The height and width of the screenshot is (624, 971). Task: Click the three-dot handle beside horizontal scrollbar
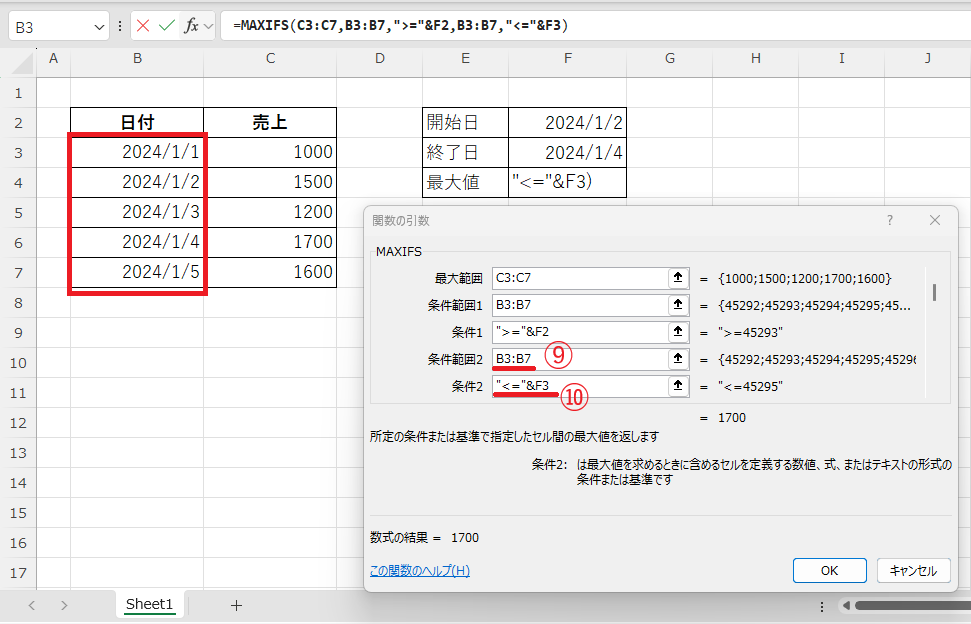pos(822,606)
